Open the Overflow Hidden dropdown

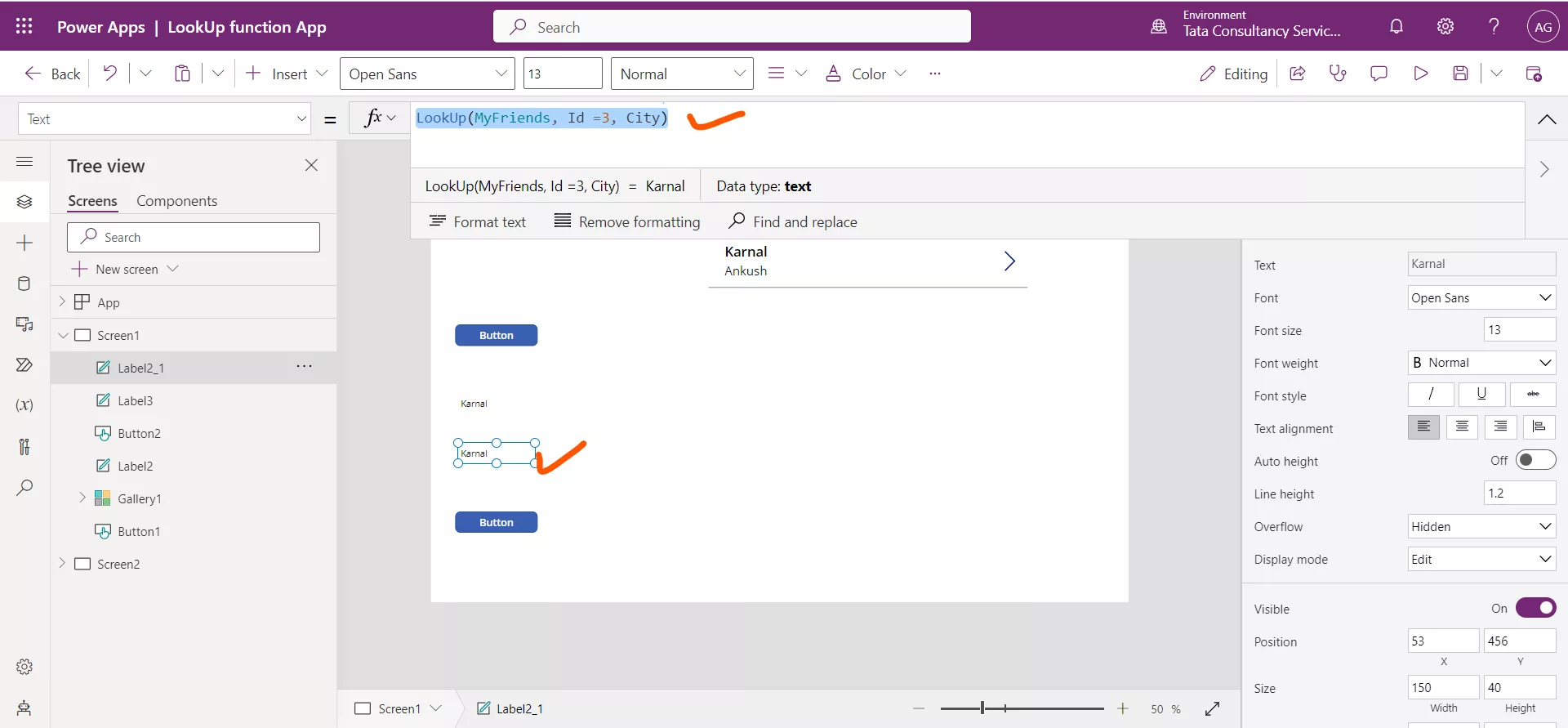pyautogui.click(x=1481, y=526)
